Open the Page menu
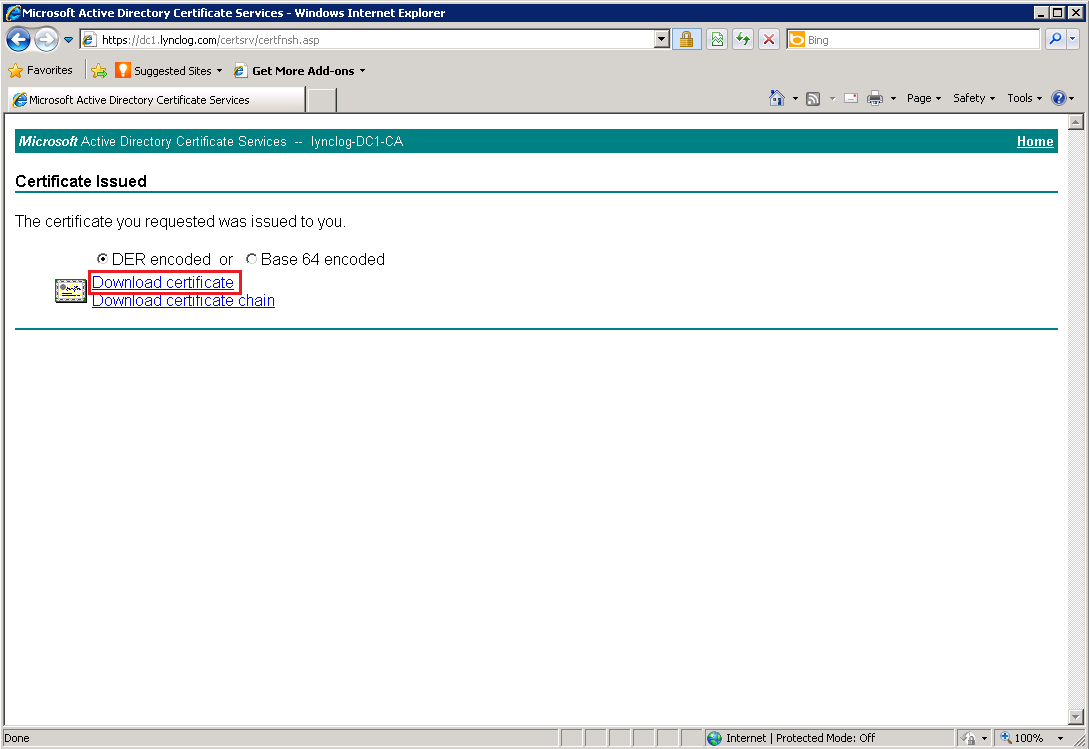 coord(924,98)
